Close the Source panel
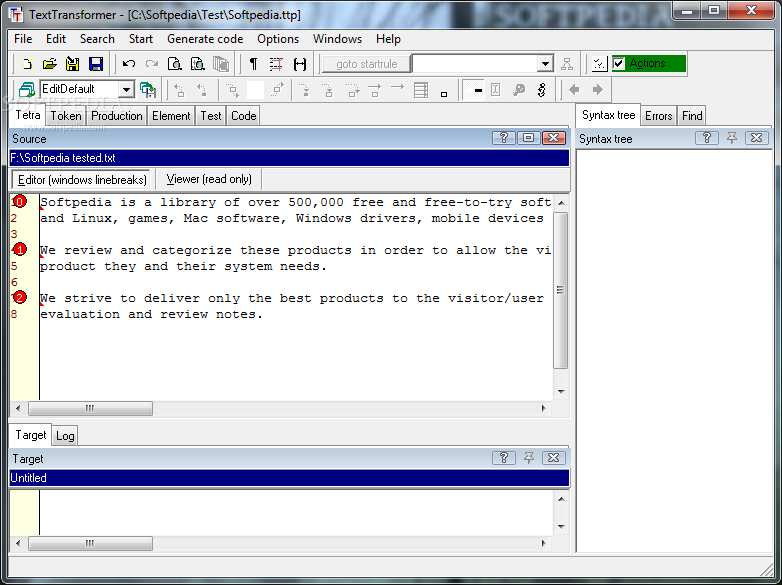This screenshot has width=782, height=585. point(554,138)
